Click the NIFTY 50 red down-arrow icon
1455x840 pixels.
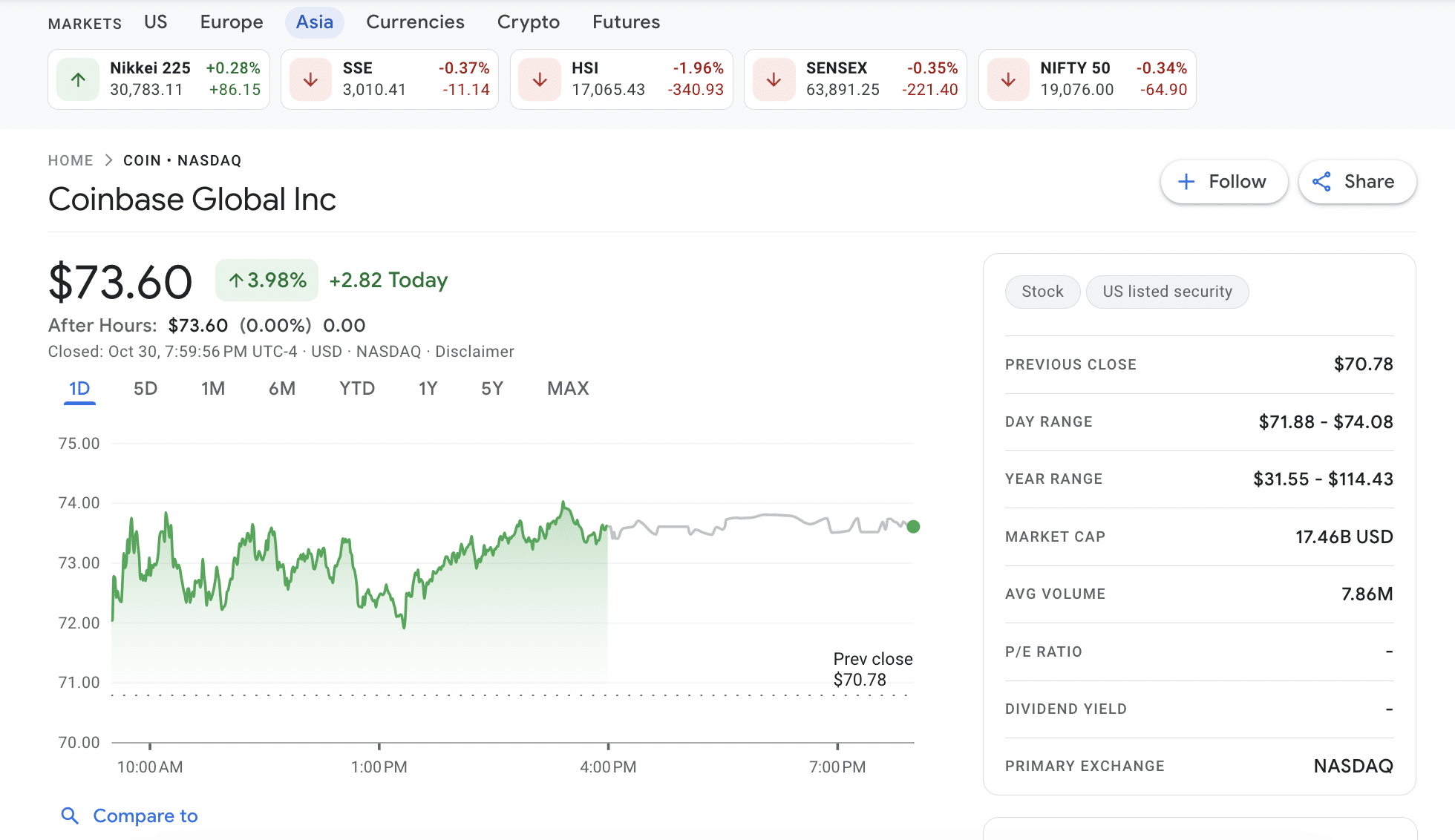point(1008,79)
